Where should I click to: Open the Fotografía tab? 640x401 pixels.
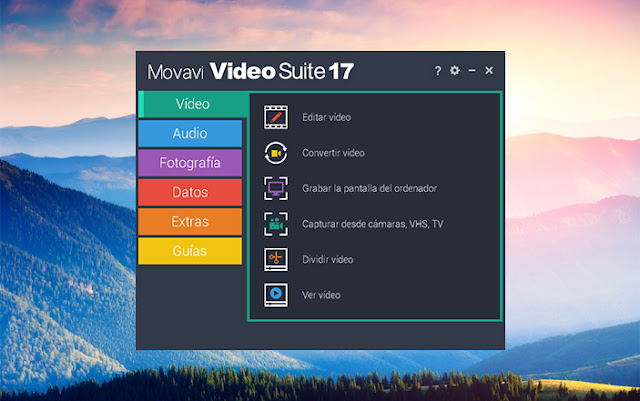click(x=190, y=163)
